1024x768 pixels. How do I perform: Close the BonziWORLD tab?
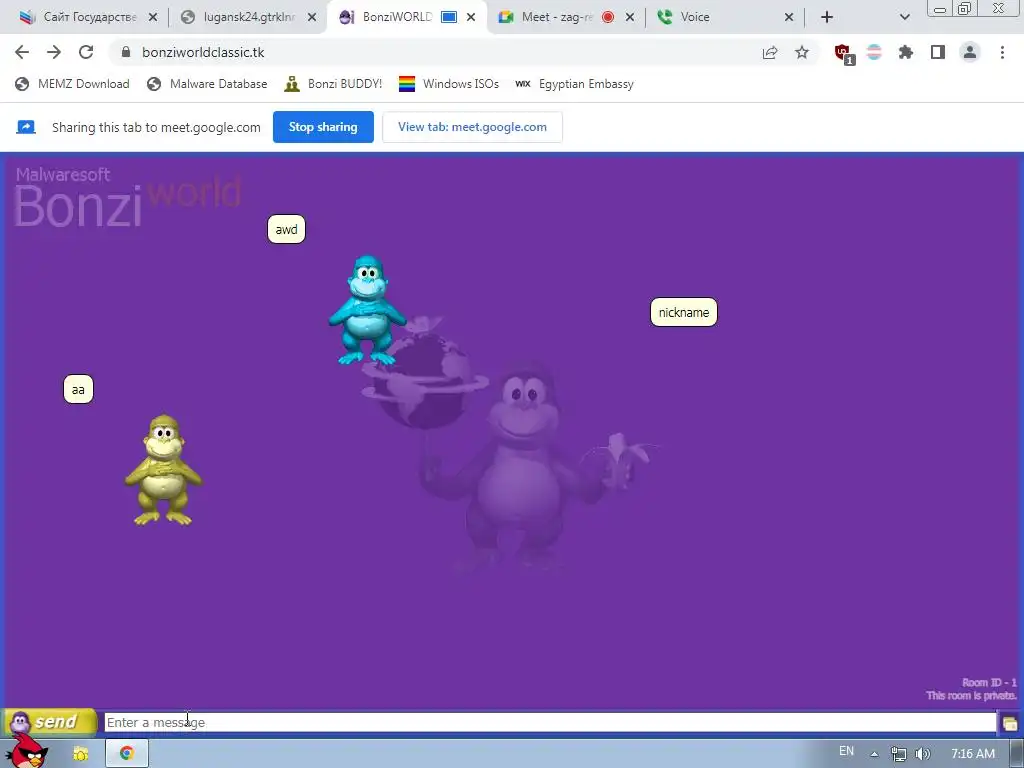pos(471,18)
